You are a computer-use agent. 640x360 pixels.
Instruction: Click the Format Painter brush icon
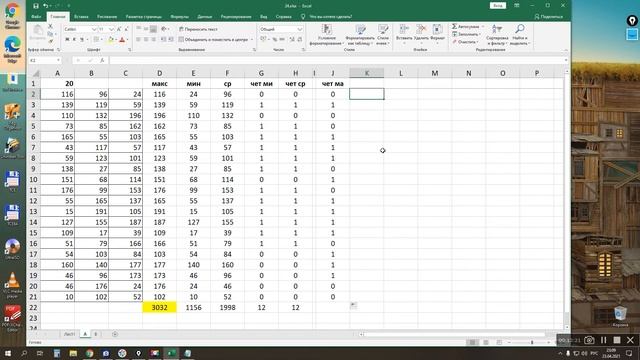[x=50, y=41]
